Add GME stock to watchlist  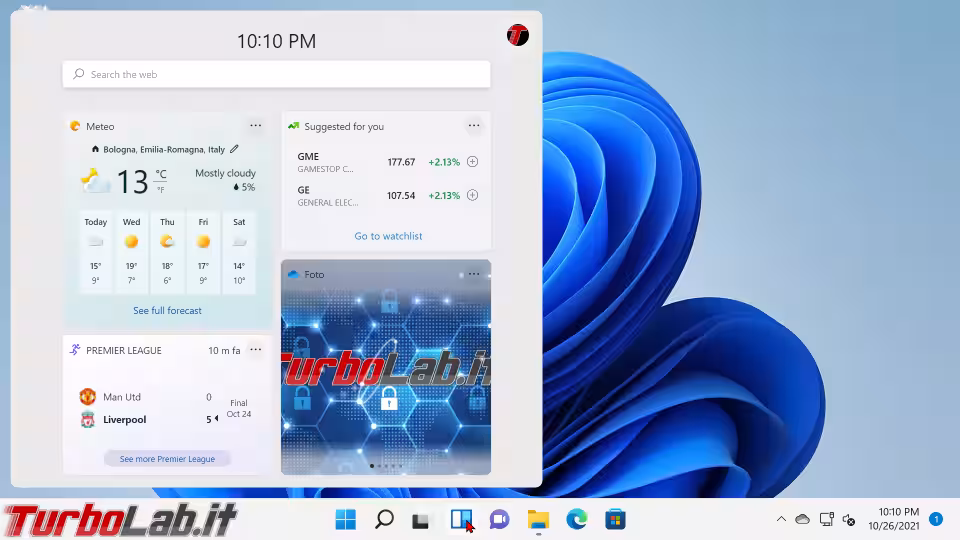[472, 162]
